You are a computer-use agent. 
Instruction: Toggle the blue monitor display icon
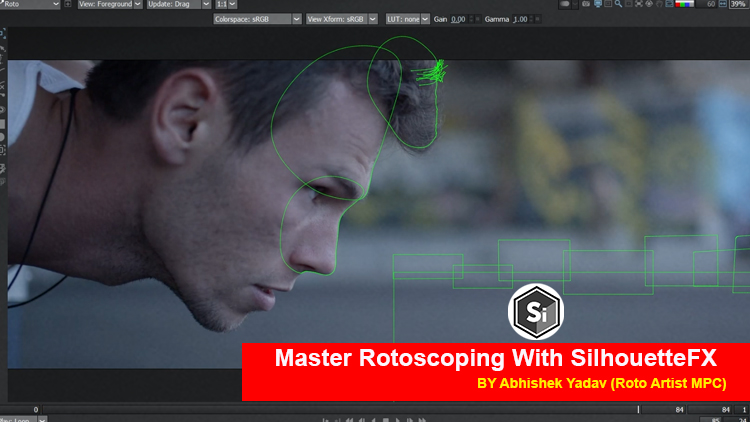[x=598, y=4]
